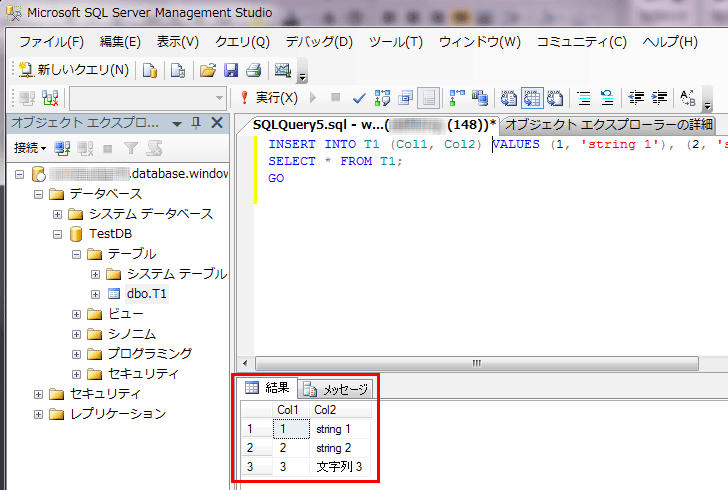Screen dimensions: 728x490
Task: Click the connect Object Explorer icon
Action: (x=62, y=149)
